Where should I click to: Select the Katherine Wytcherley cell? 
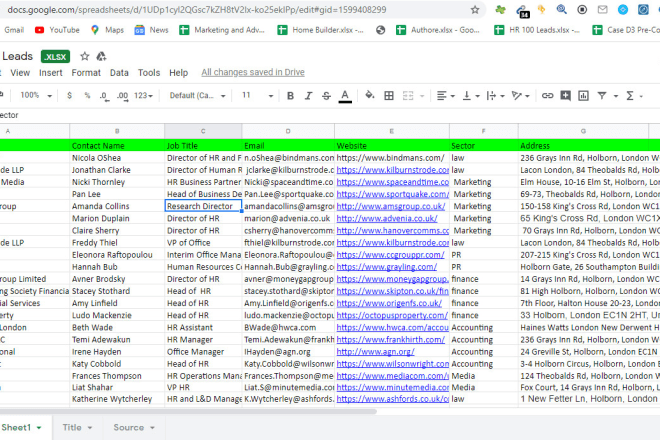[x=117, y=399]
